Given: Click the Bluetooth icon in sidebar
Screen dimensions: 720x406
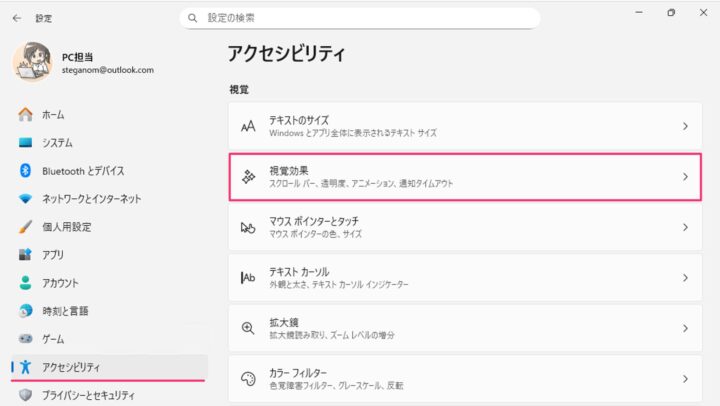Looking at the screenshot, I should click(26, 171).
